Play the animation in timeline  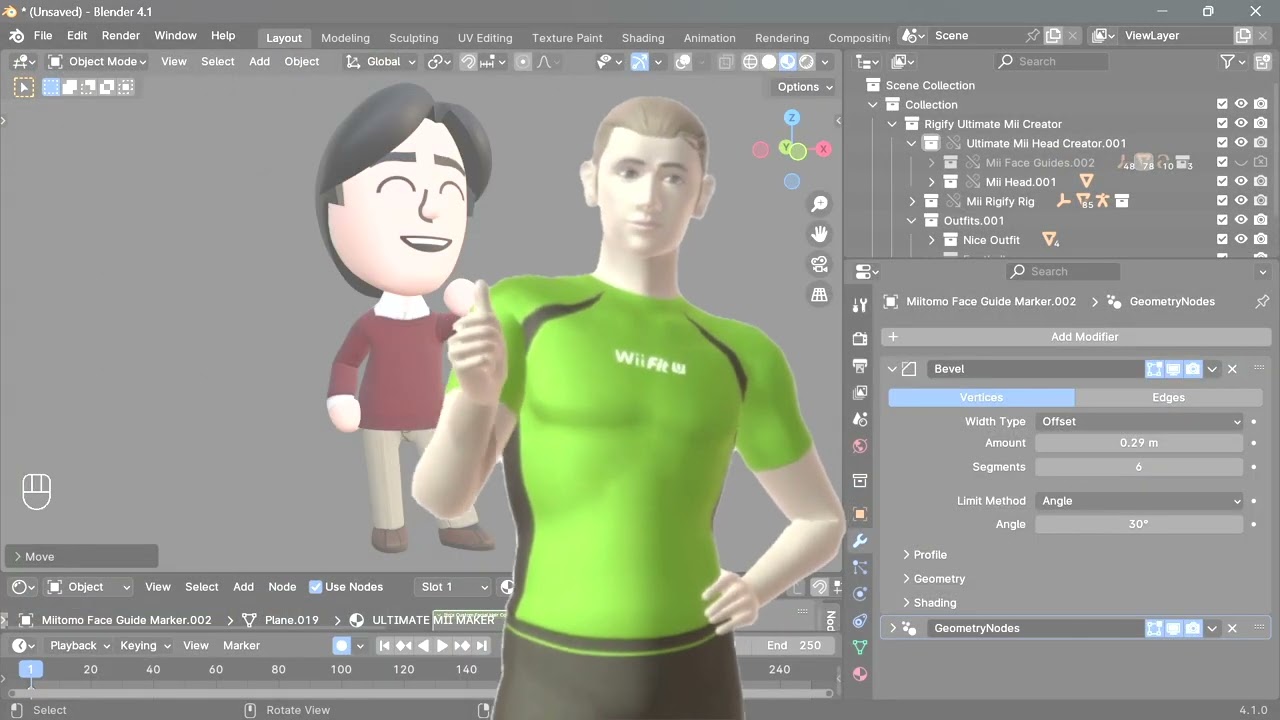coord(442,646)
